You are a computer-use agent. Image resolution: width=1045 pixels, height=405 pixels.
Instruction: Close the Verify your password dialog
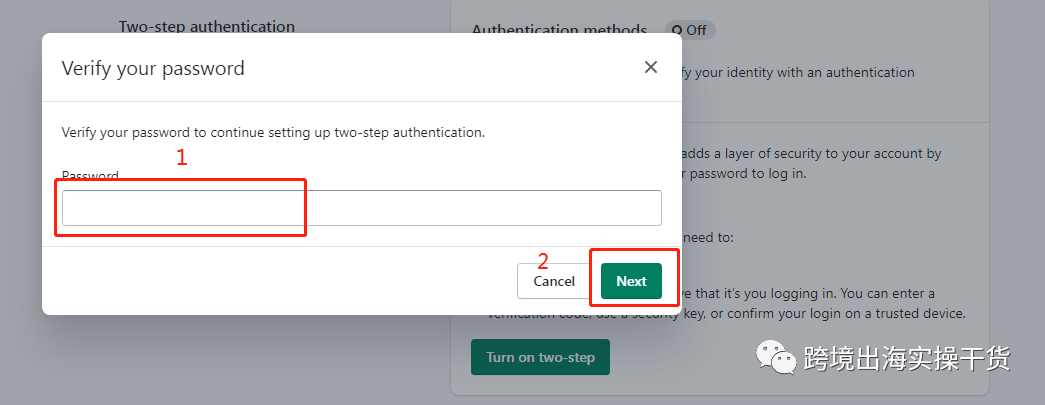pos(650,67)
